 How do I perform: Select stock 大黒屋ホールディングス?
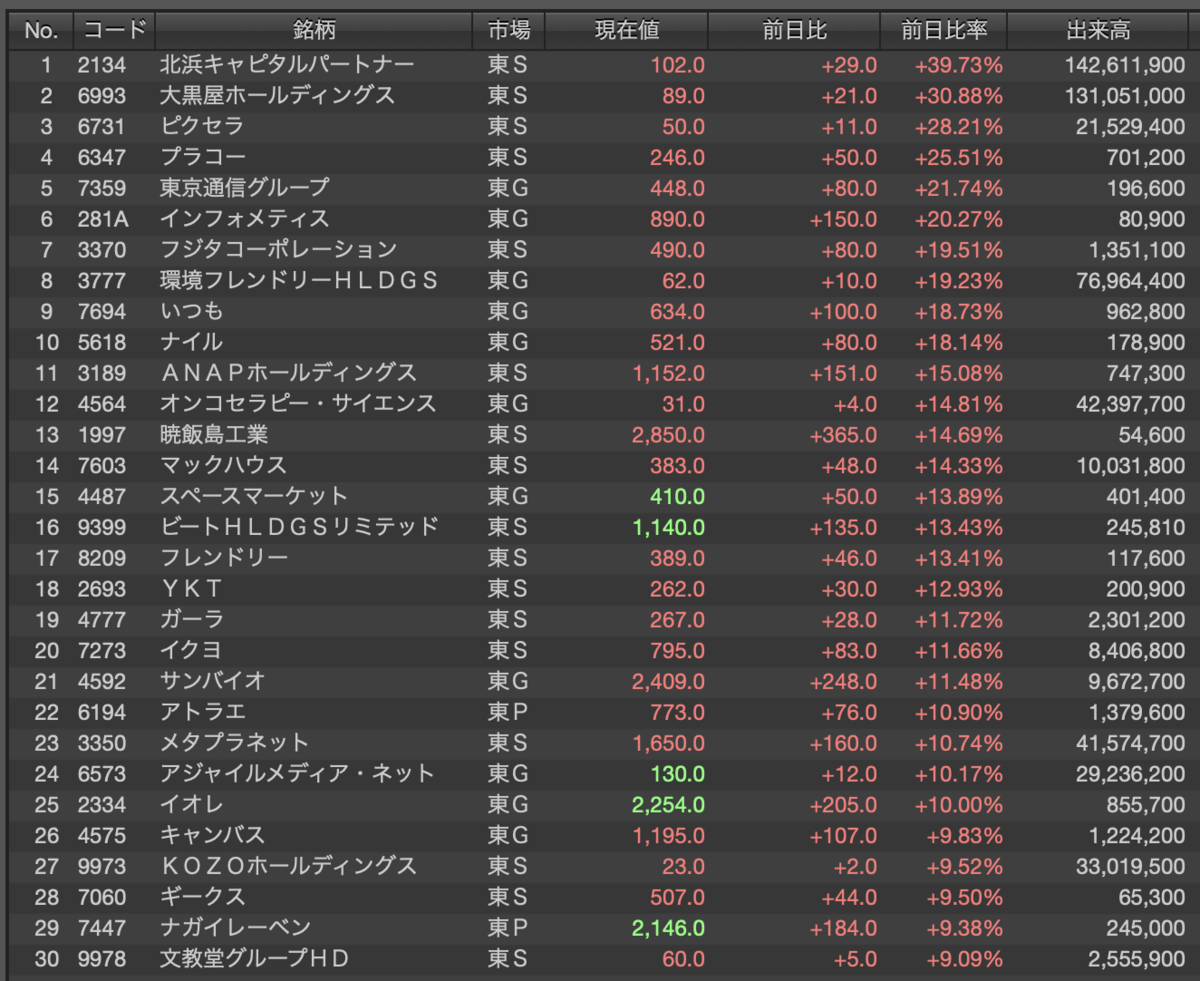[x=277, y=96]
